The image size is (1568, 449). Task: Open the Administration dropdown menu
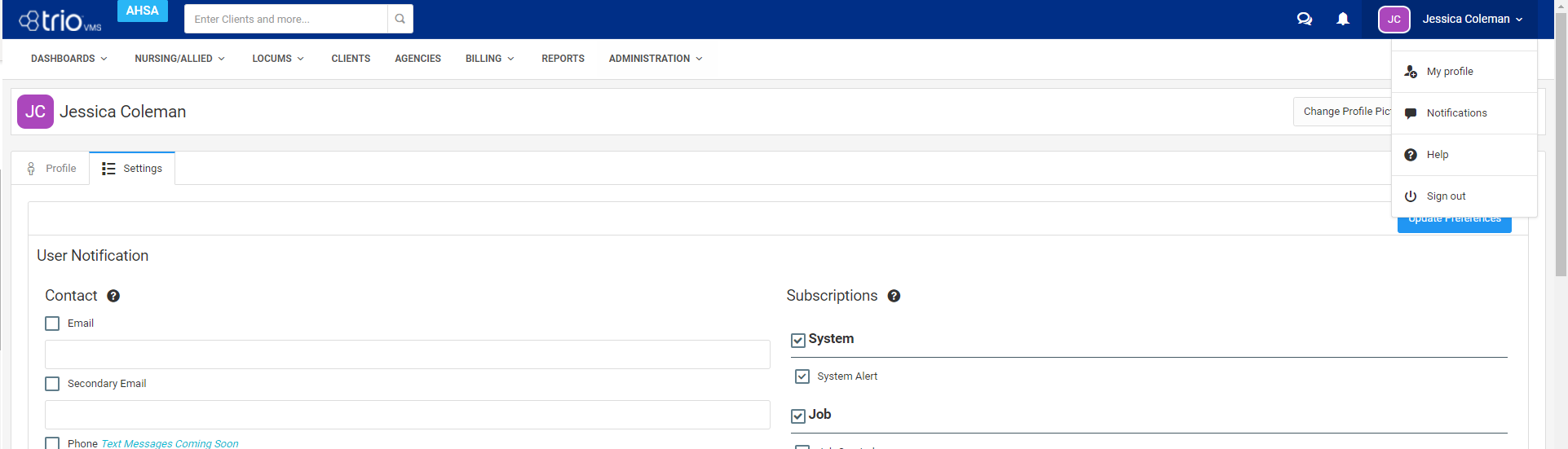coord(655,59)
